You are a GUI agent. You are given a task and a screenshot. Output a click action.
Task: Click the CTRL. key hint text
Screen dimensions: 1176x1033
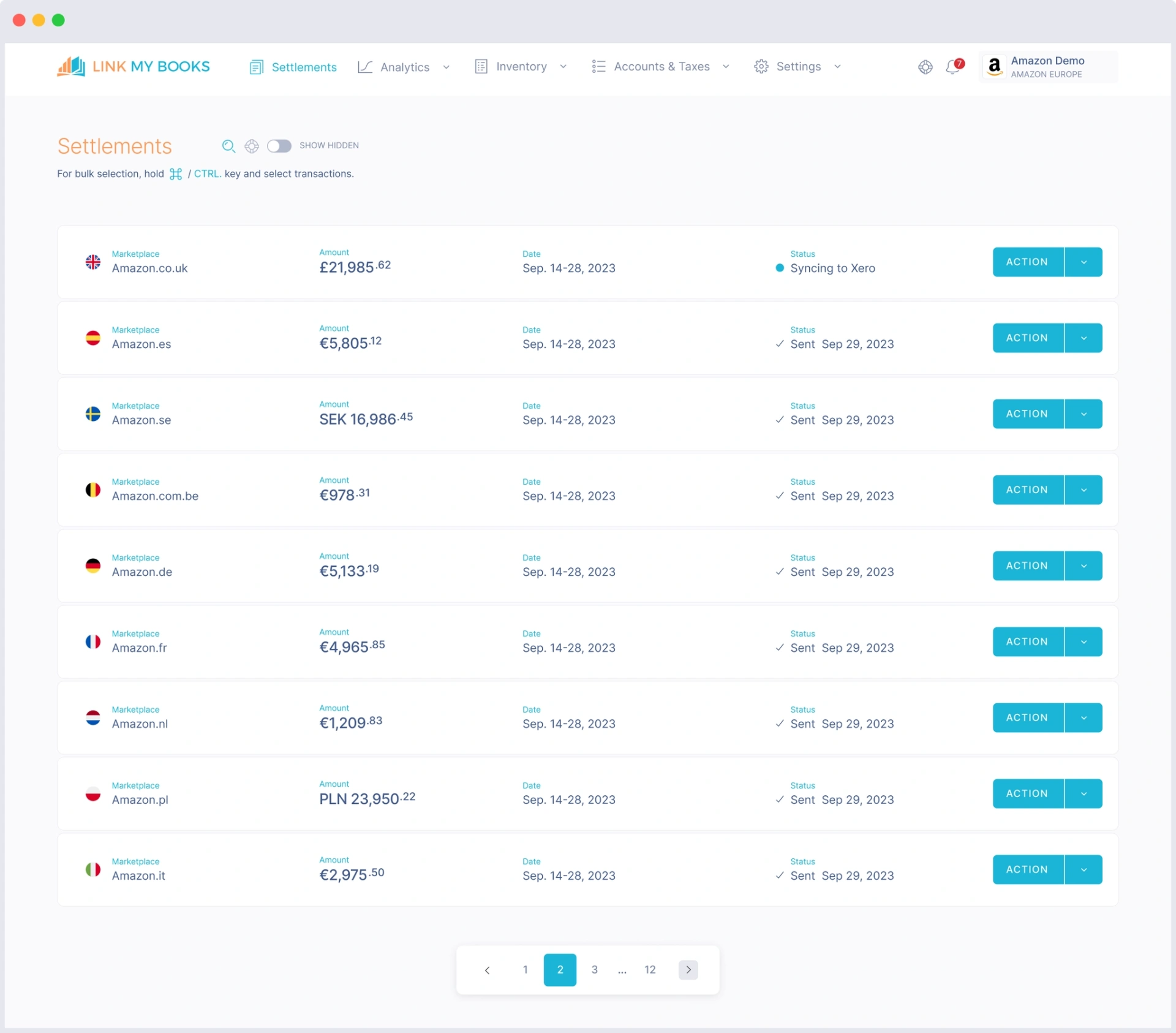(x=208, y=174)
